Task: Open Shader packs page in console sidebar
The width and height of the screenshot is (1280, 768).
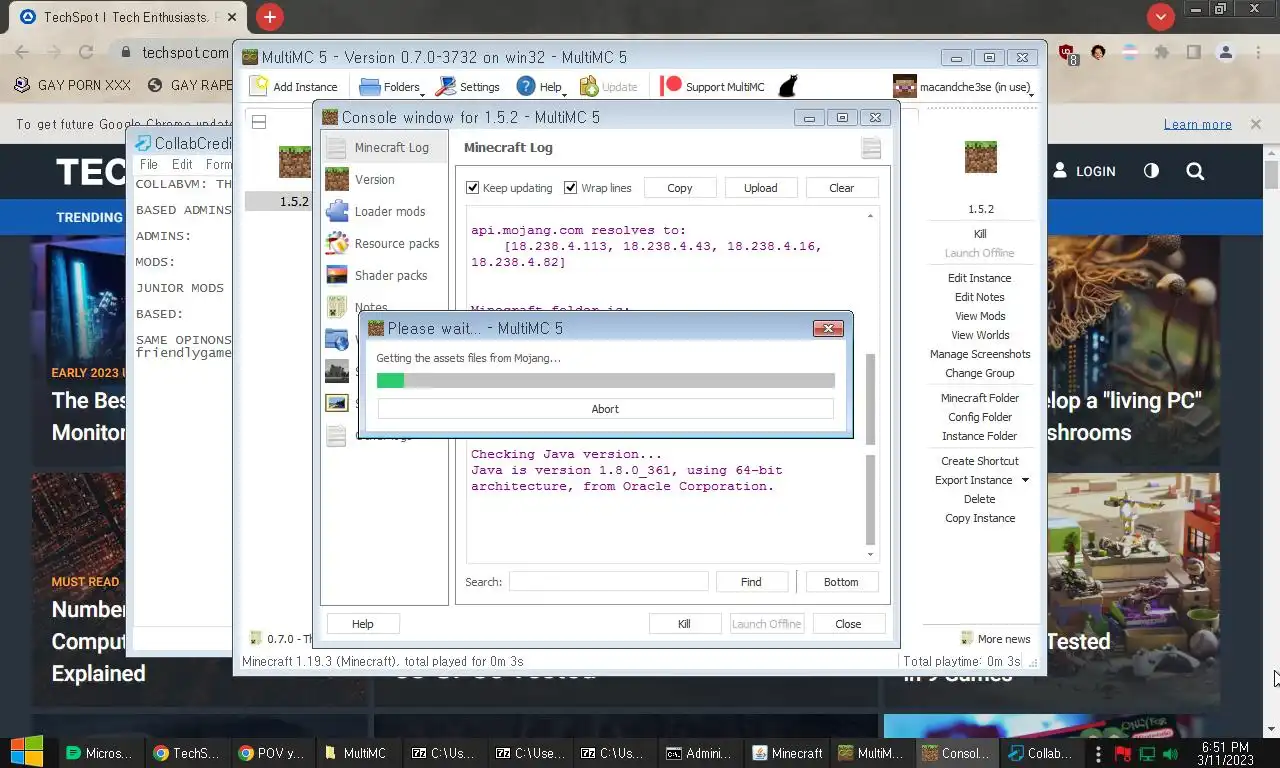Action: point(384,275)
